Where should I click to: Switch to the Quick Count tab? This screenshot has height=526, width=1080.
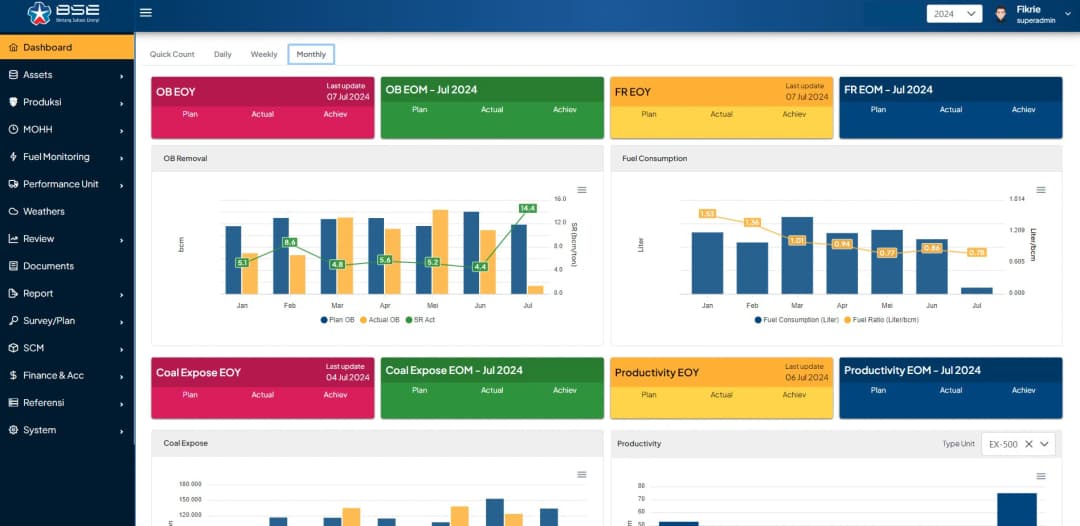click(172, 54)
